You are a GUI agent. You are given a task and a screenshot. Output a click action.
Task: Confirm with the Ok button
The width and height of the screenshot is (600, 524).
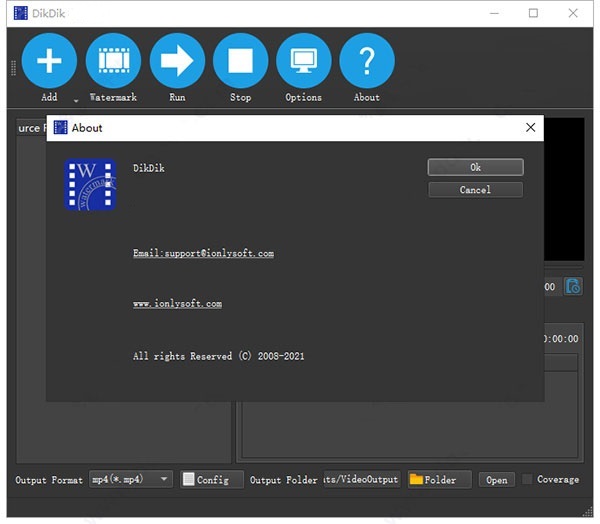(476, 167)
